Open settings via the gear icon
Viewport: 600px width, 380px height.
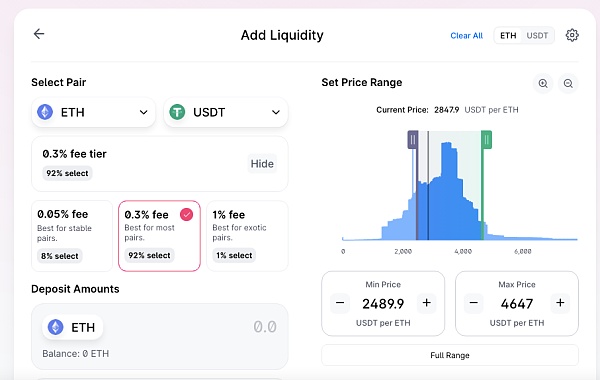[572, 35]
